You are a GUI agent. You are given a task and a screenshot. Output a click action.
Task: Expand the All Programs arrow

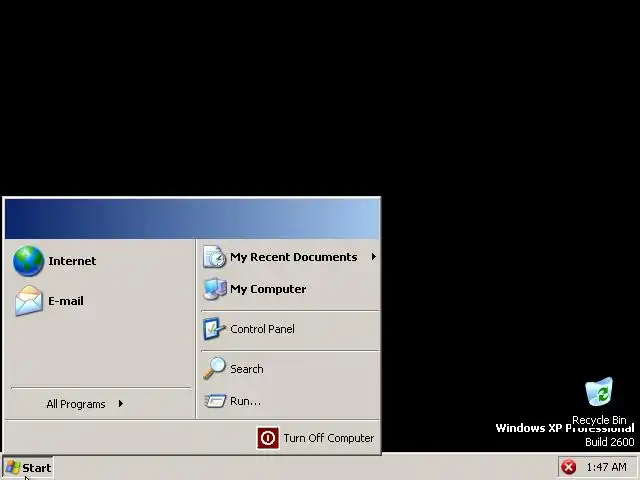(121, 404)
